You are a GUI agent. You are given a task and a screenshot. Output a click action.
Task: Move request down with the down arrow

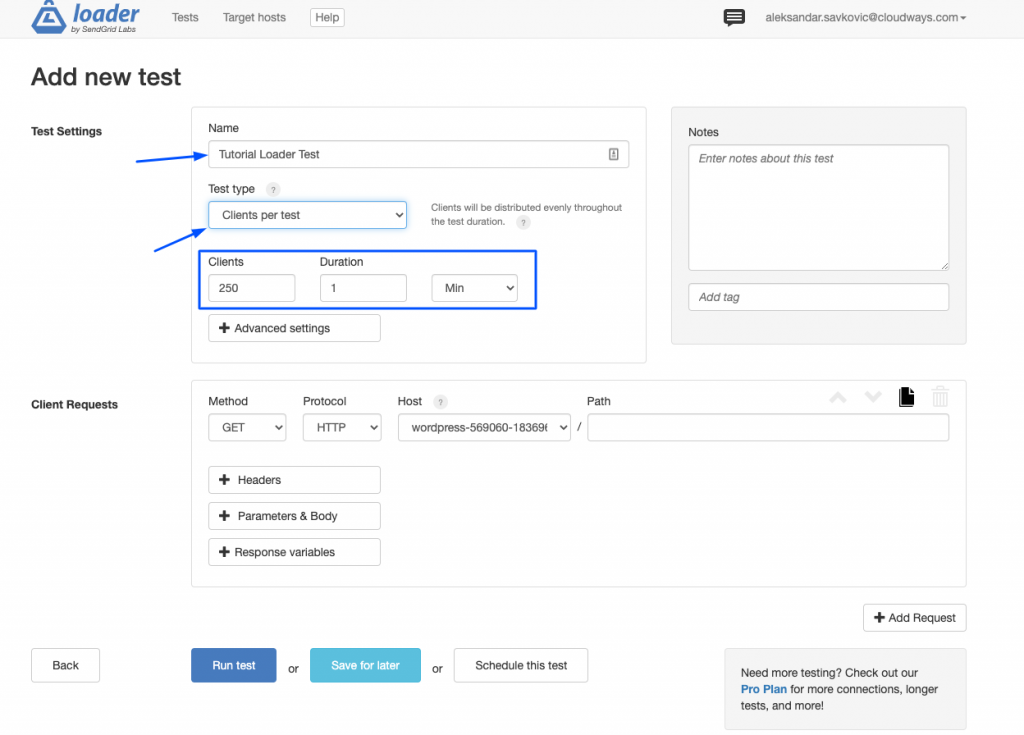(873, 398)
